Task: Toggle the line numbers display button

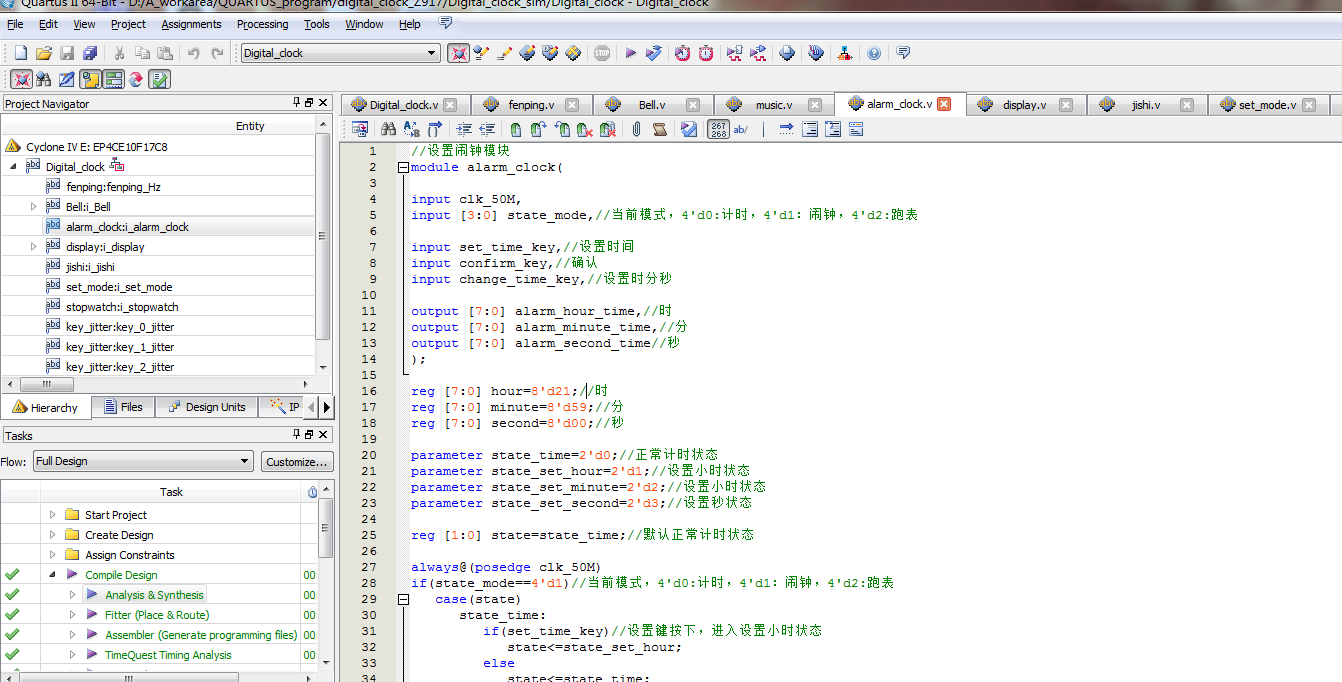Action: click(x=718, y=129)
